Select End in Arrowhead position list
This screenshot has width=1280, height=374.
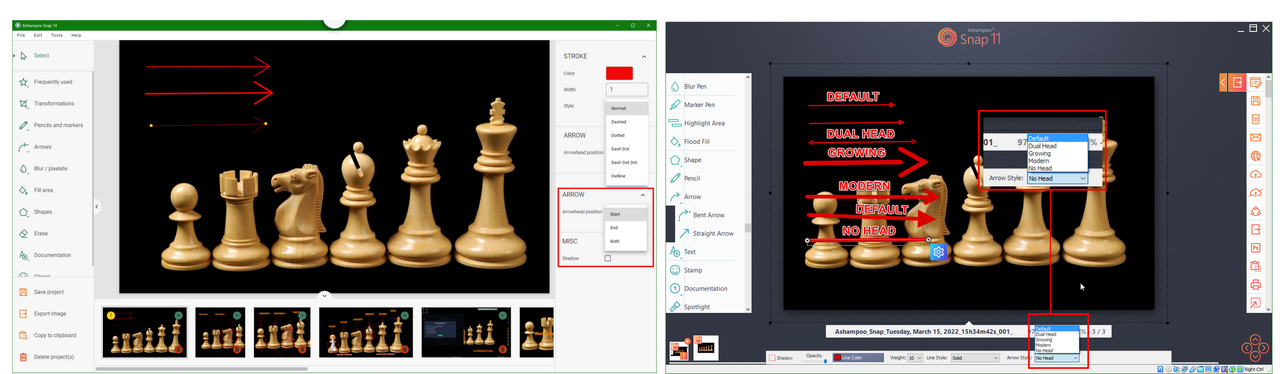(626, 227)
